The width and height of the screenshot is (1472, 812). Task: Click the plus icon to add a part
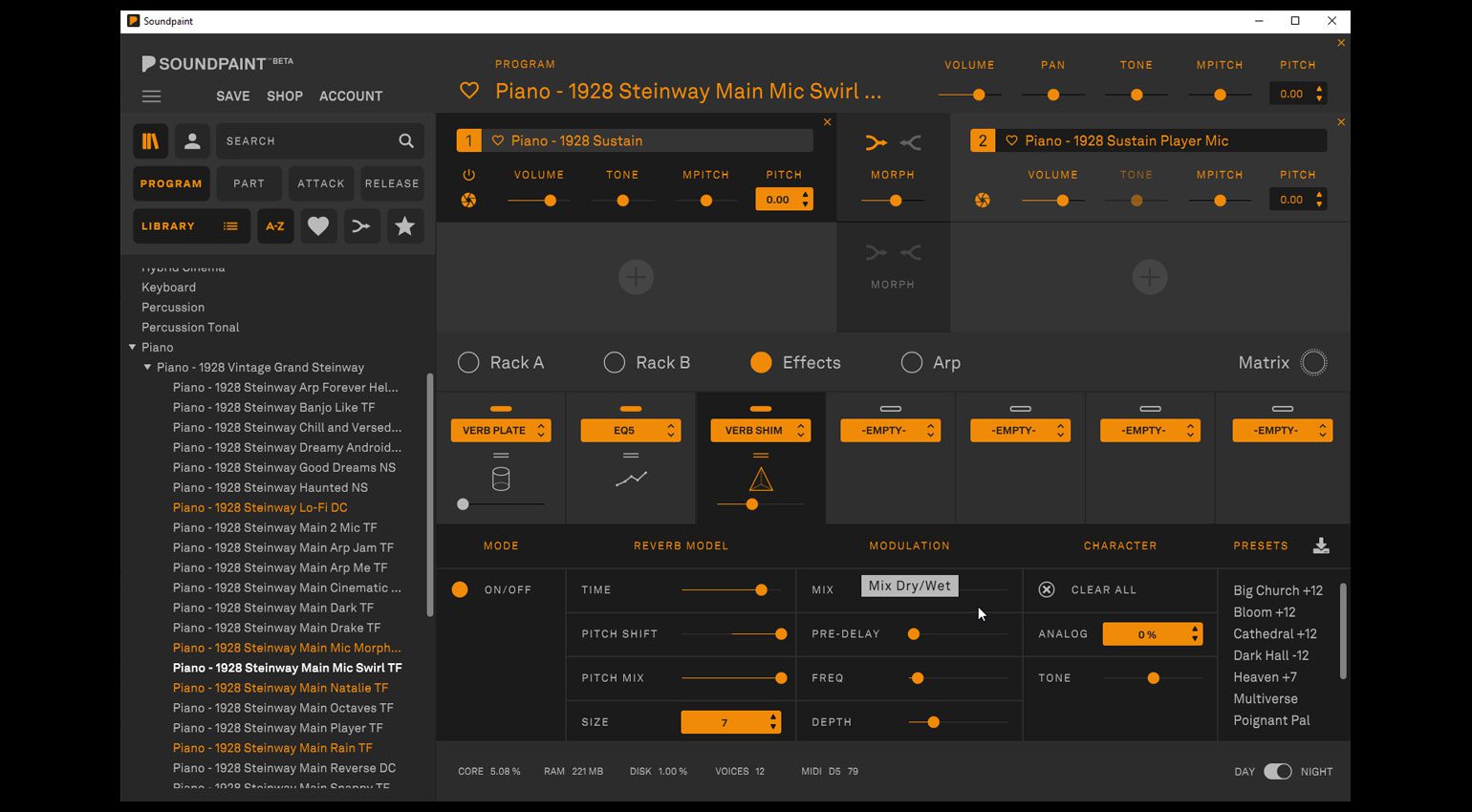point(635,277)
